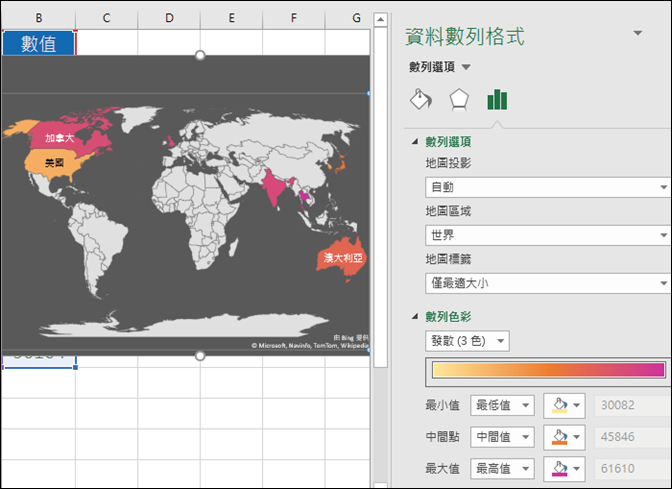
Task: Select column D header
Action: coord(169,18)
